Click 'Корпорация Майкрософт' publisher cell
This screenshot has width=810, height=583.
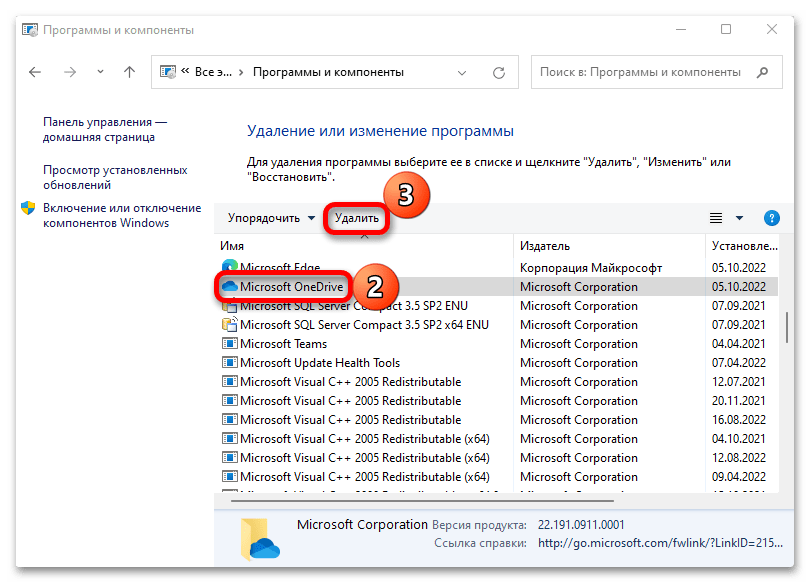pyautogui.click(x=591, y=268)
